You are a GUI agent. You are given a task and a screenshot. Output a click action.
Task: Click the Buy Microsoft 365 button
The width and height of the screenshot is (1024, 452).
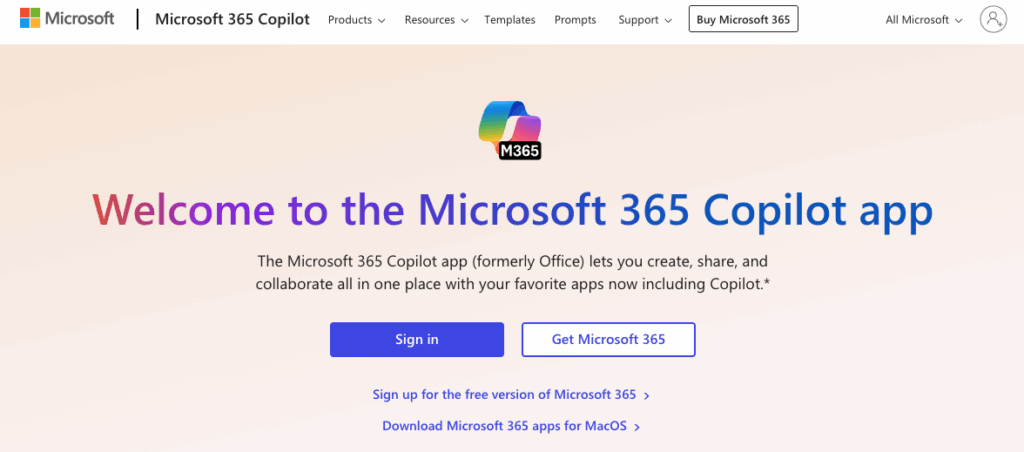point(743,20)
